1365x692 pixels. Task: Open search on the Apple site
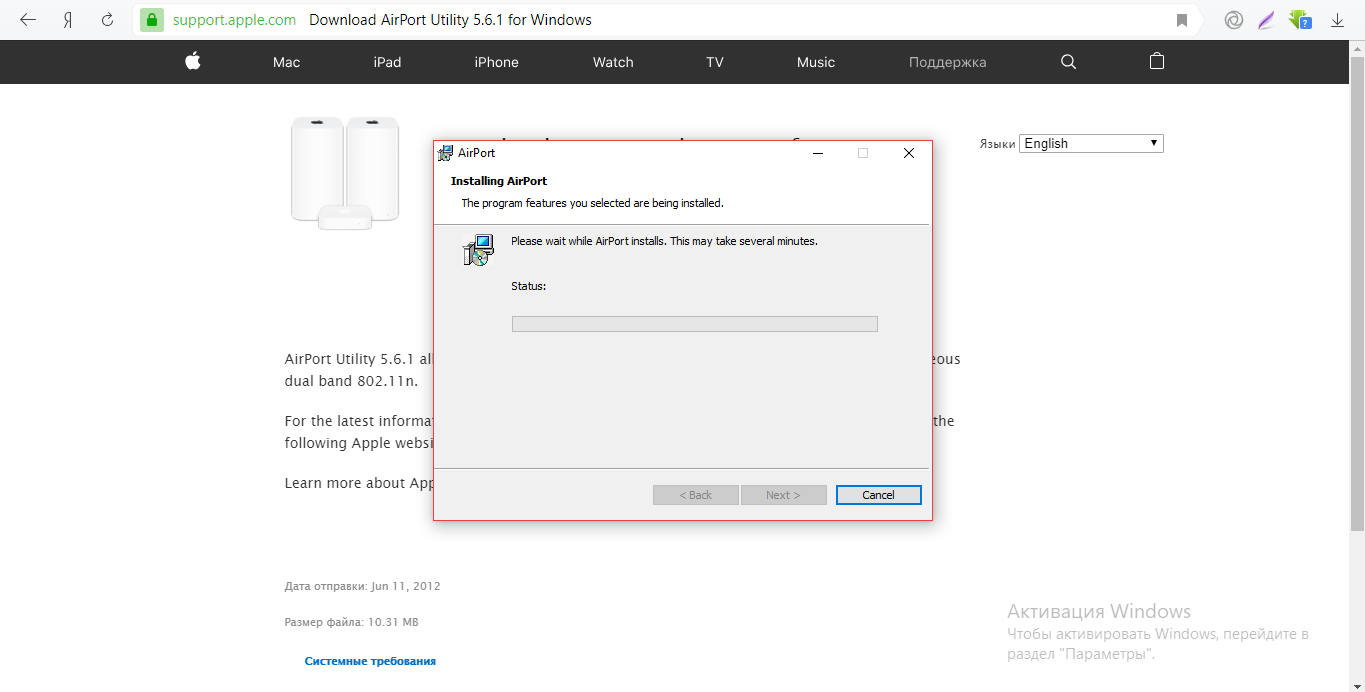pos(1068,62)
